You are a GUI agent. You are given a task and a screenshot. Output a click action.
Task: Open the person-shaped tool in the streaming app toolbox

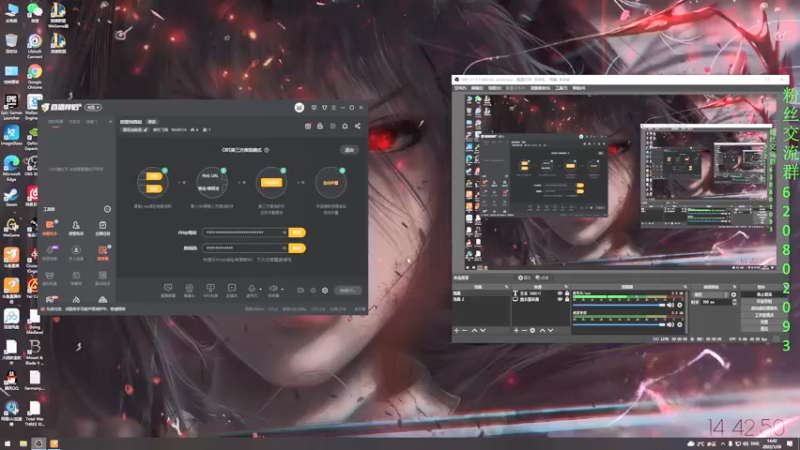coord(76,228)
